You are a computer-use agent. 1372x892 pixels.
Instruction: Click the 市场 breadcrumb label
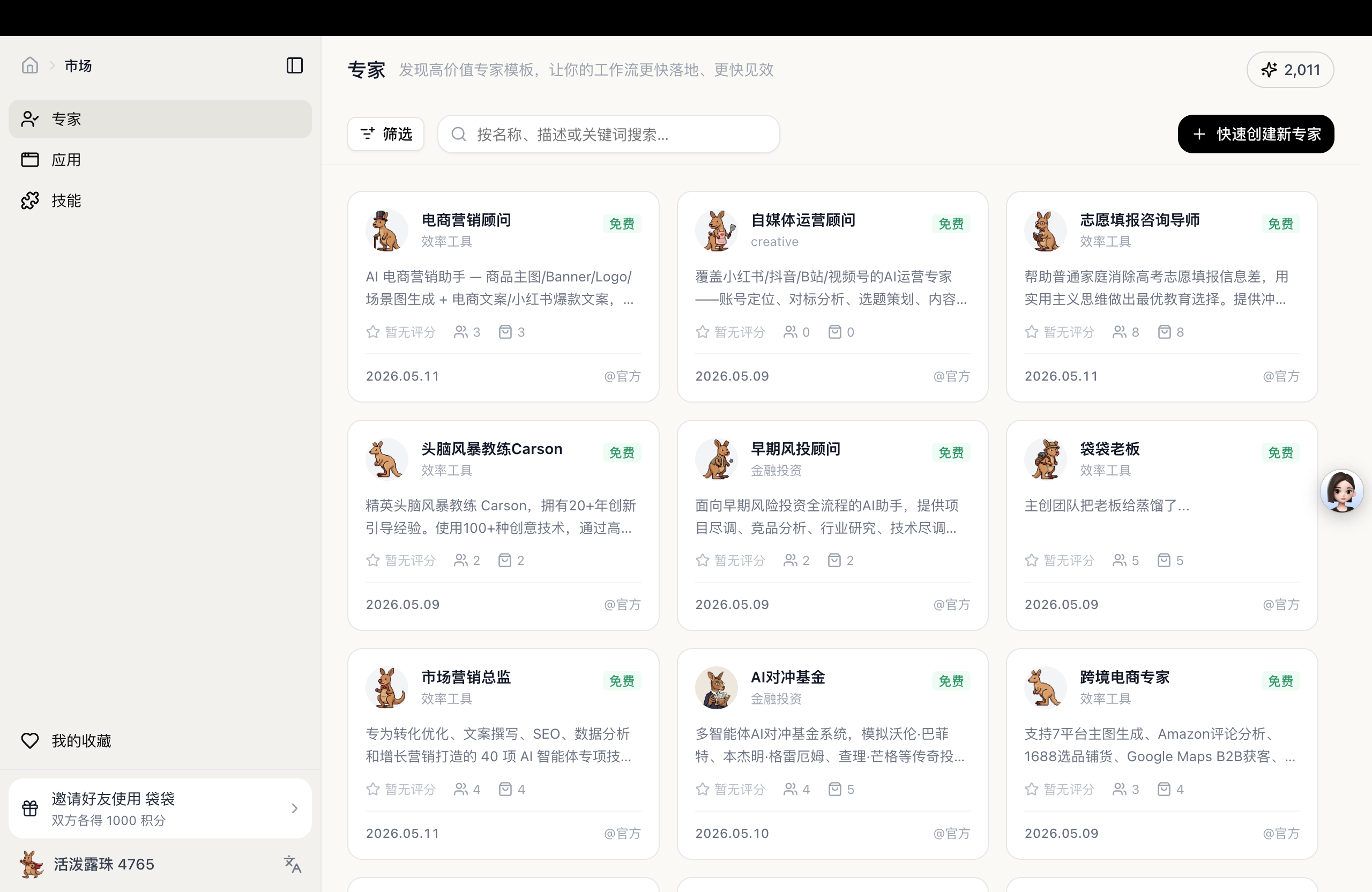tap(78, 66)
